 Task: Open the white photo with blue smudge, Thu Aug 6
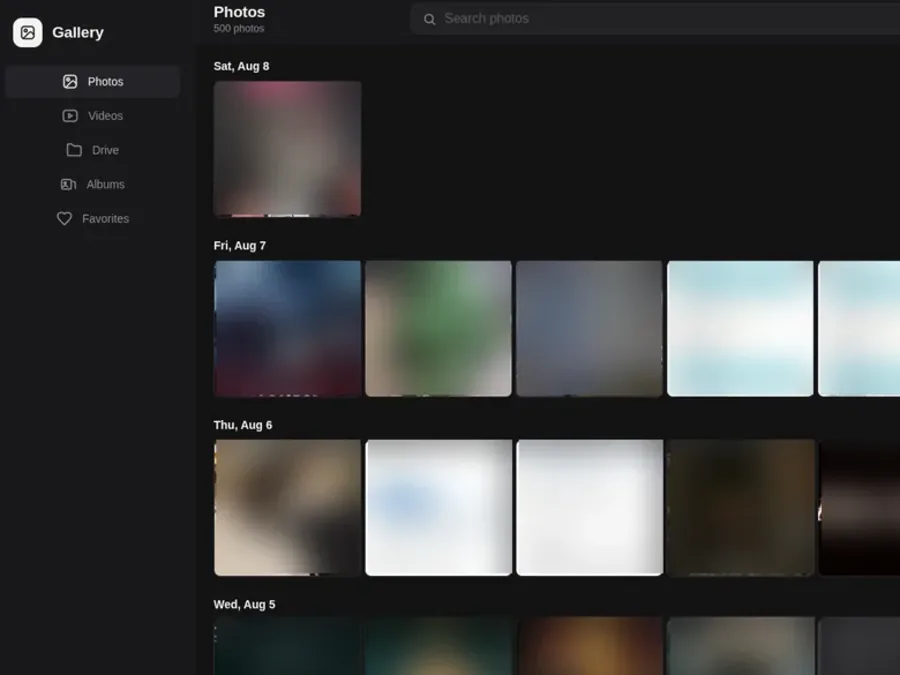tap(439, 507)
